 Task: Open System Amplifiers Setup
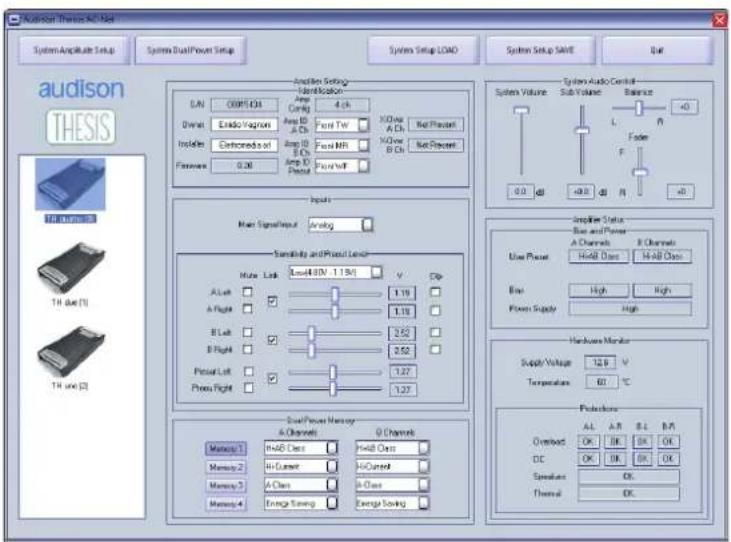point(74,50)
